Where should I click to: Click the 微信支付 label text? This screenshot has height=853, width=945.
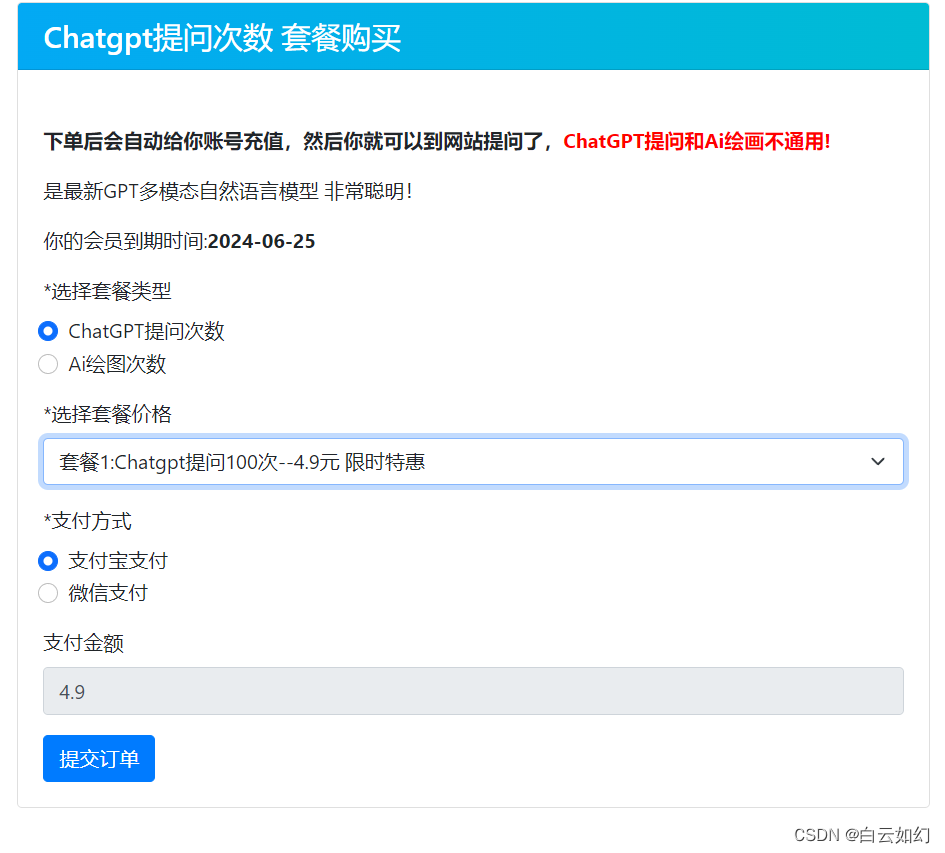[108, 593]
